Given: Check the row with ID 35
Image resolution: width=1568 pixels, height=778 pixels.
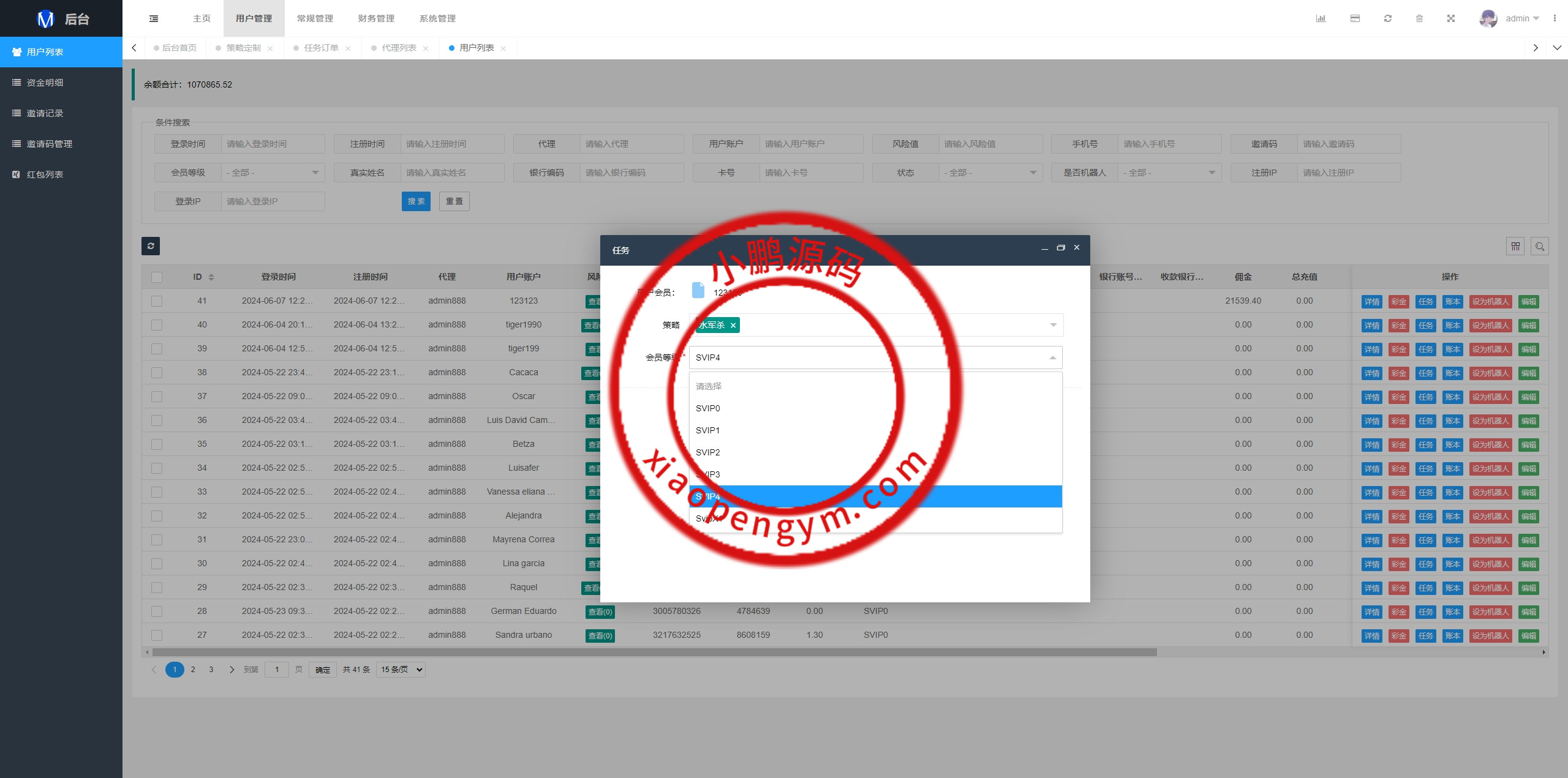Looking at the screenshot, I should click(x=157, y=444).
